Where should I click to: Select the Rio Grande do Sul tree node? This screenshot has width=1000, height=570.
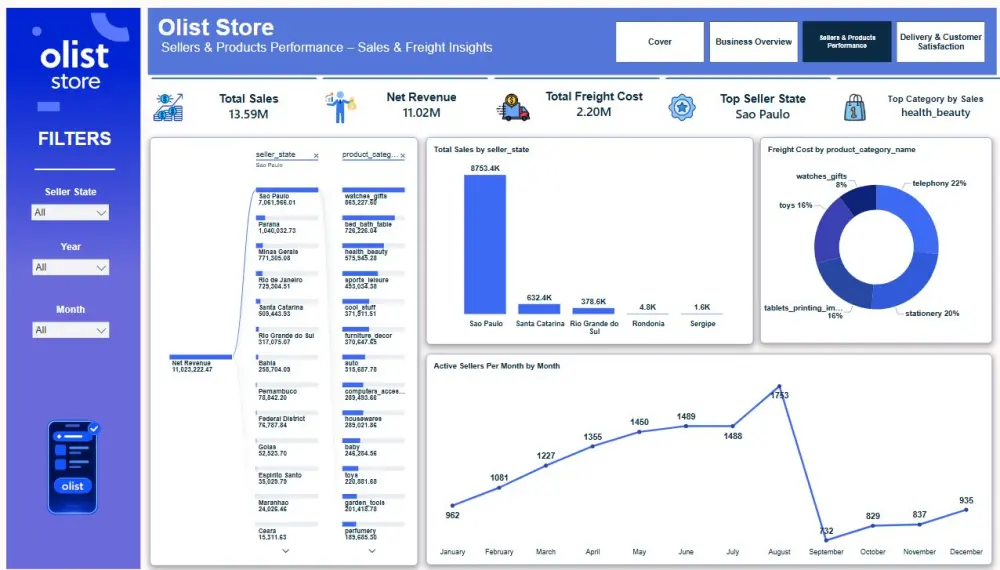point(287,336)
